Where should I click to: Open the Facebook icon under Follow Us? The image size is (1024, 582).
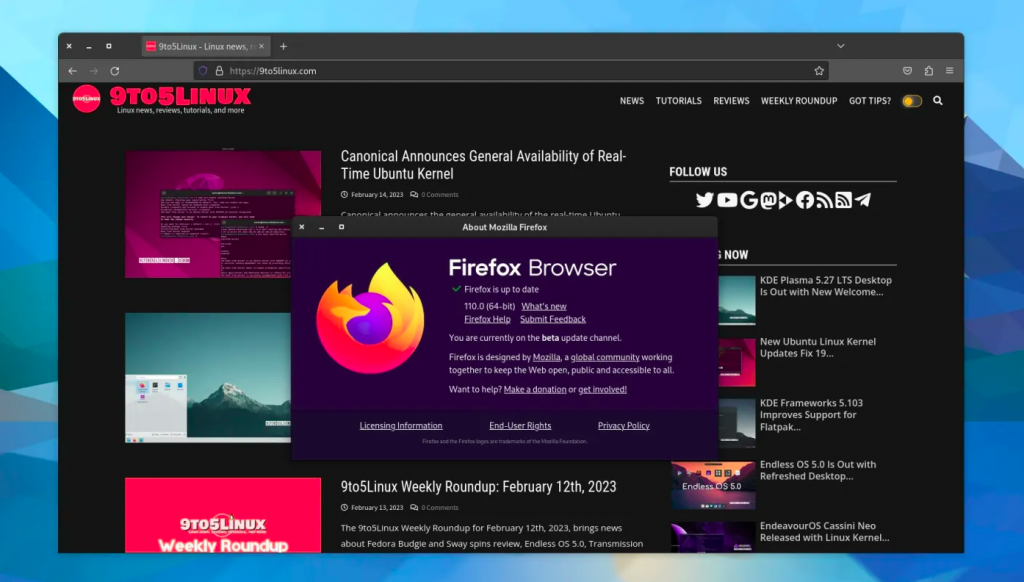click(x=804, y=200)
